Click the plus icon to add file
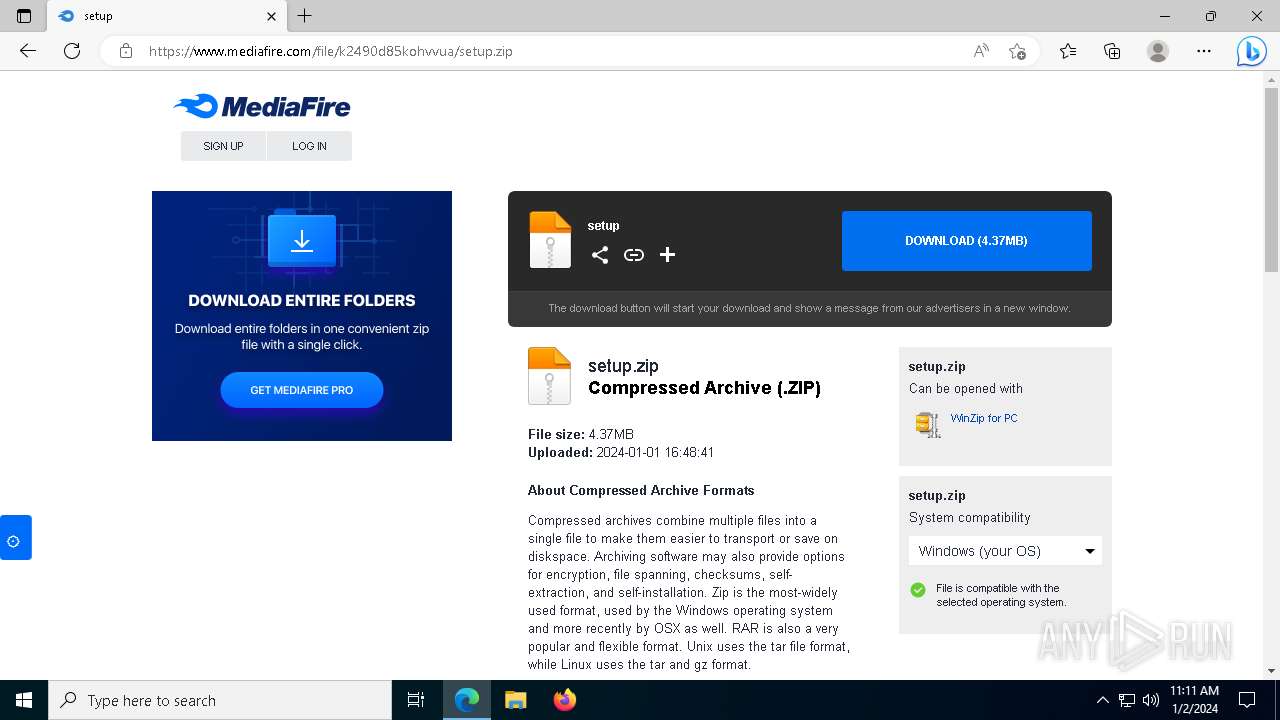This screenshot has width=1280, height=720. click(667, 255)
